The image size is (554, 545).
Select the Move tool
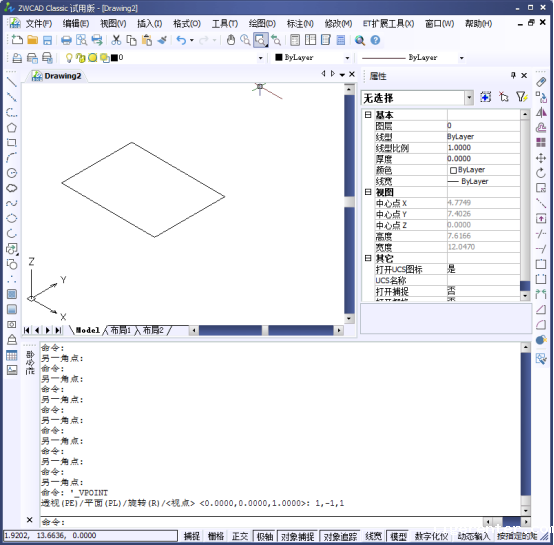click(541, 158)
